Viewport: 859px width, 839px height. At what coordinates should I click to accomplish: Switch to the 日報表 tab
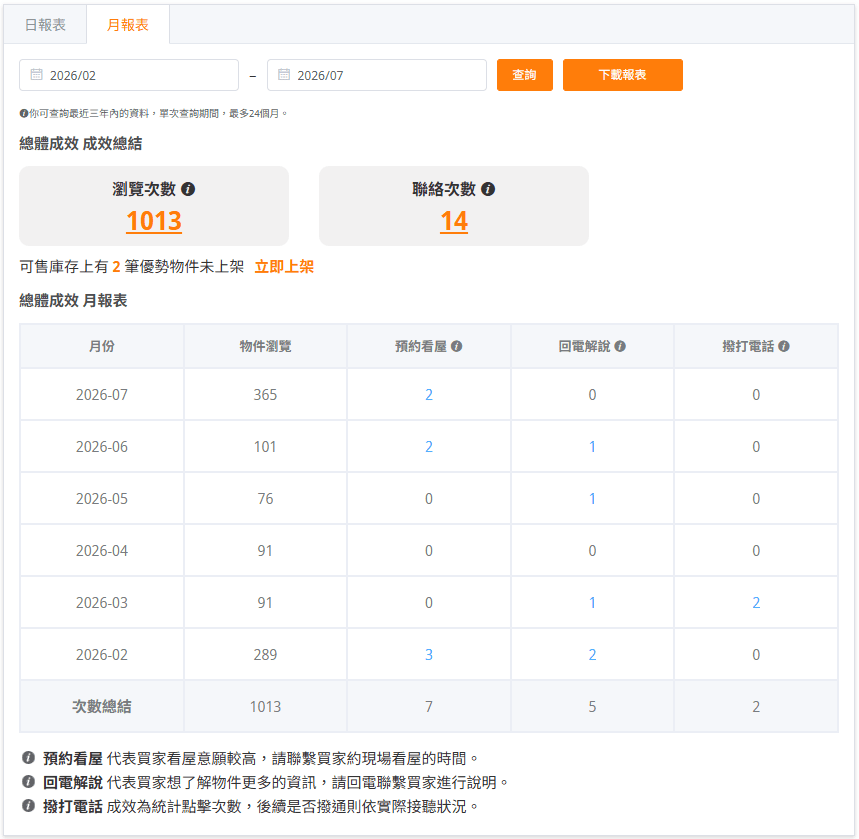pyautogui.click(x=45, y=25)
